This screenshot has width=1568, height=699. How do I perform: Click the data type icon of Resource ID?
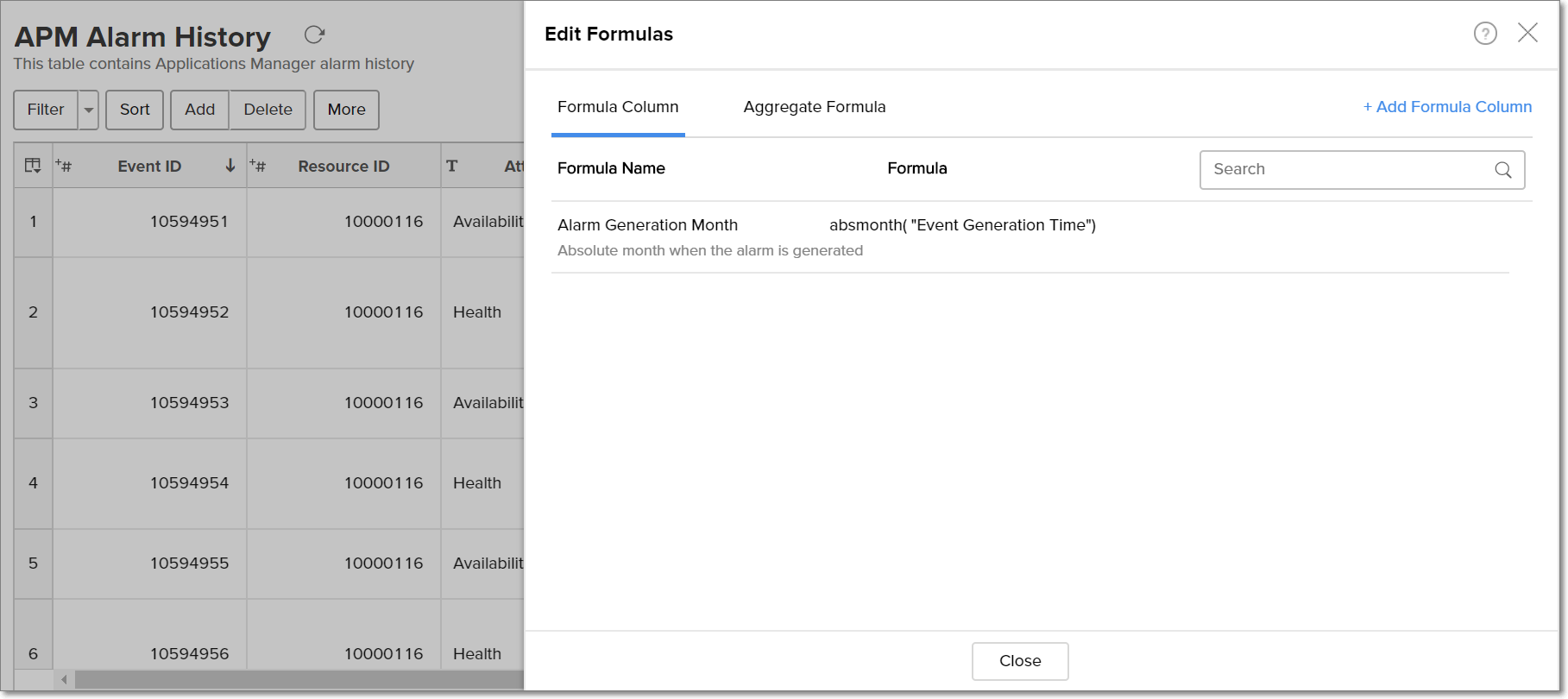pyautogui.click(x=258, y=166)
